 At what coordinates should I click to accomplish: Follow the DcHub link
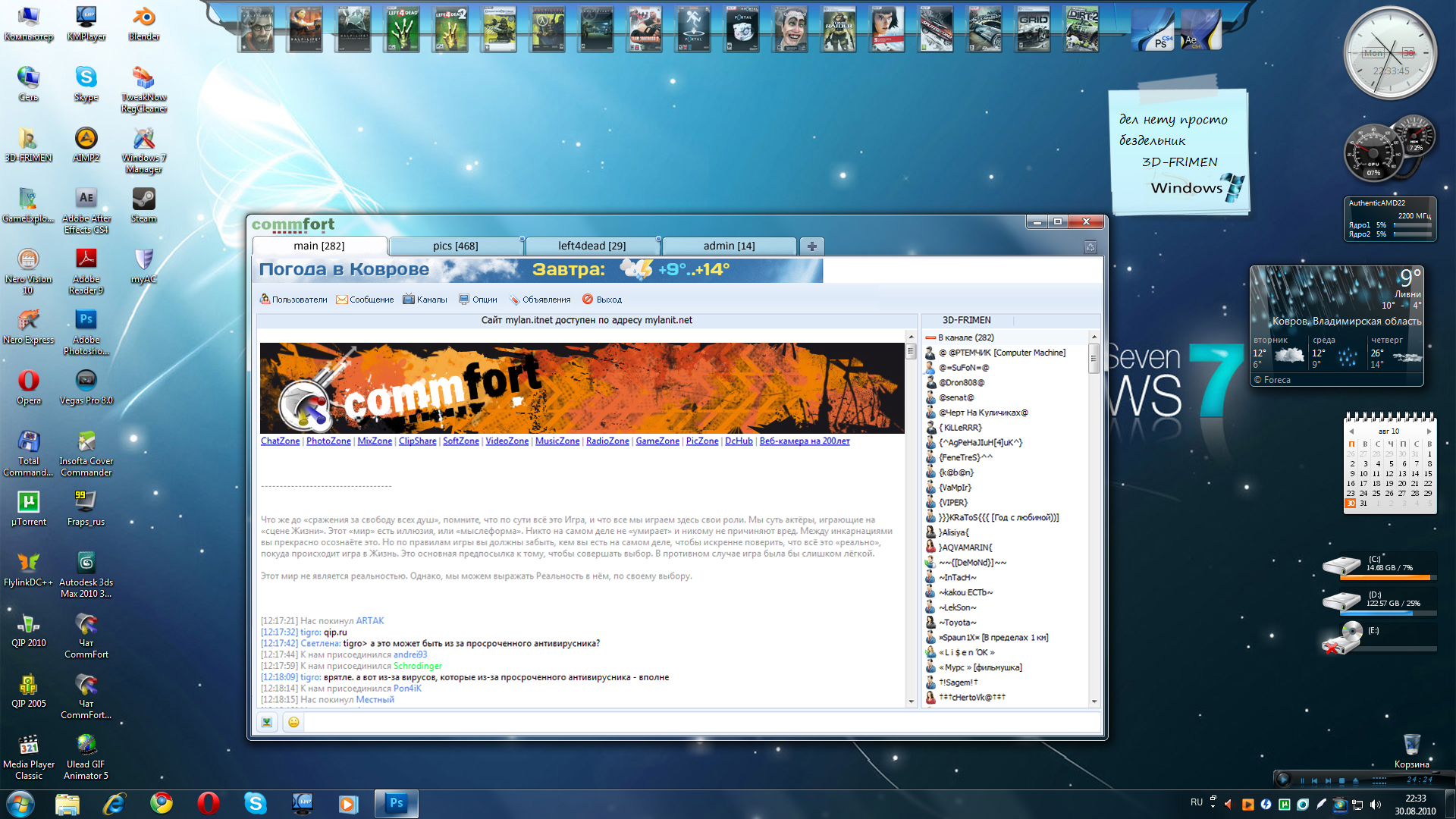tap(738, 441)
